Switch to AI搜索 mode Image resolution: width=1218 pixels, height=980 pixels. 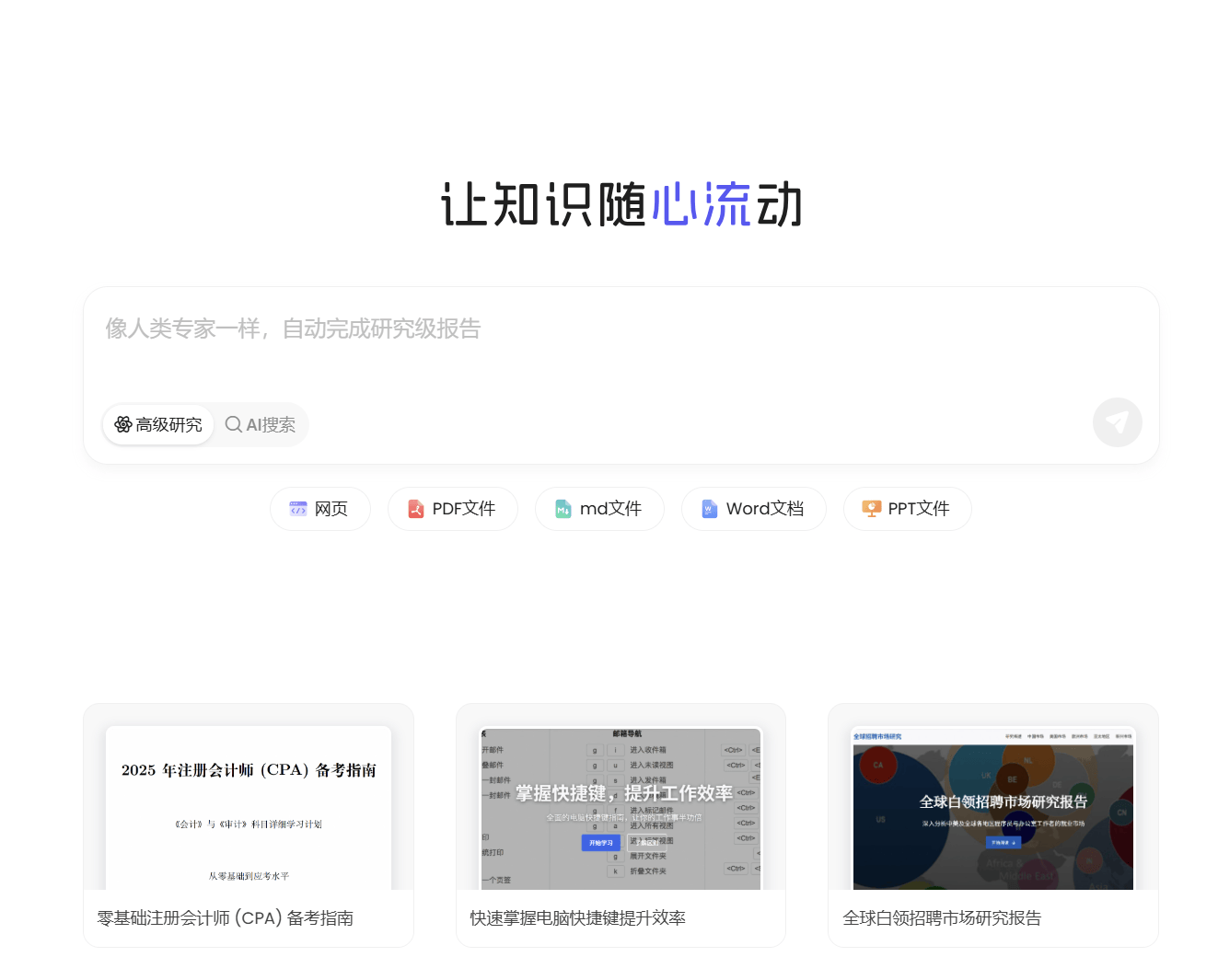click(271, 425)
